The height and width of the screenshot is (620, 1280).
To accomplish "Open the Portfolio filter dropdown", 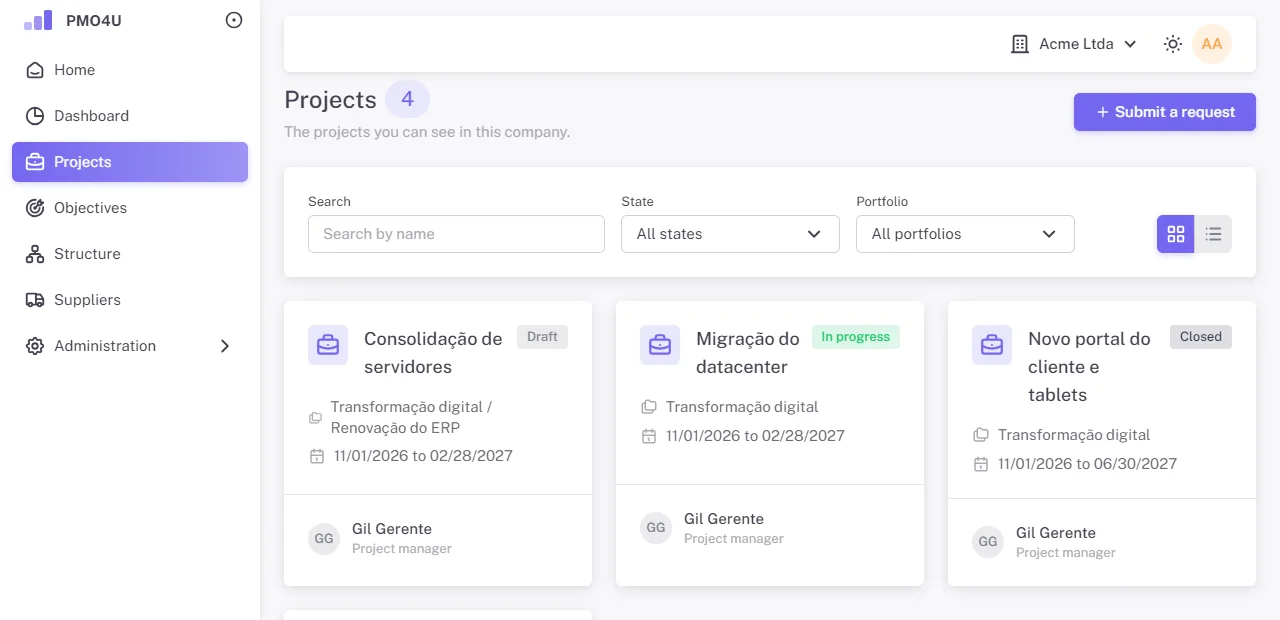I will coord(965,234).
